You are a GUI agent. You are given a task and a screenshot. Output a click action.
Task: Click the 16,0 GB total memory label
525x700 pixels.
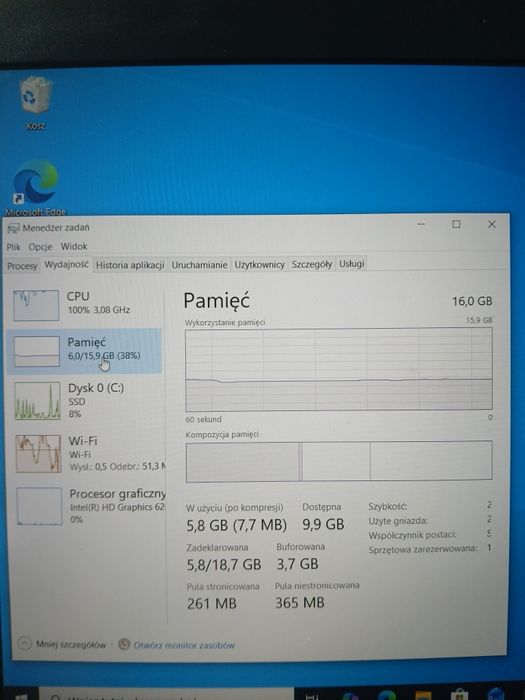pos(472,301)
